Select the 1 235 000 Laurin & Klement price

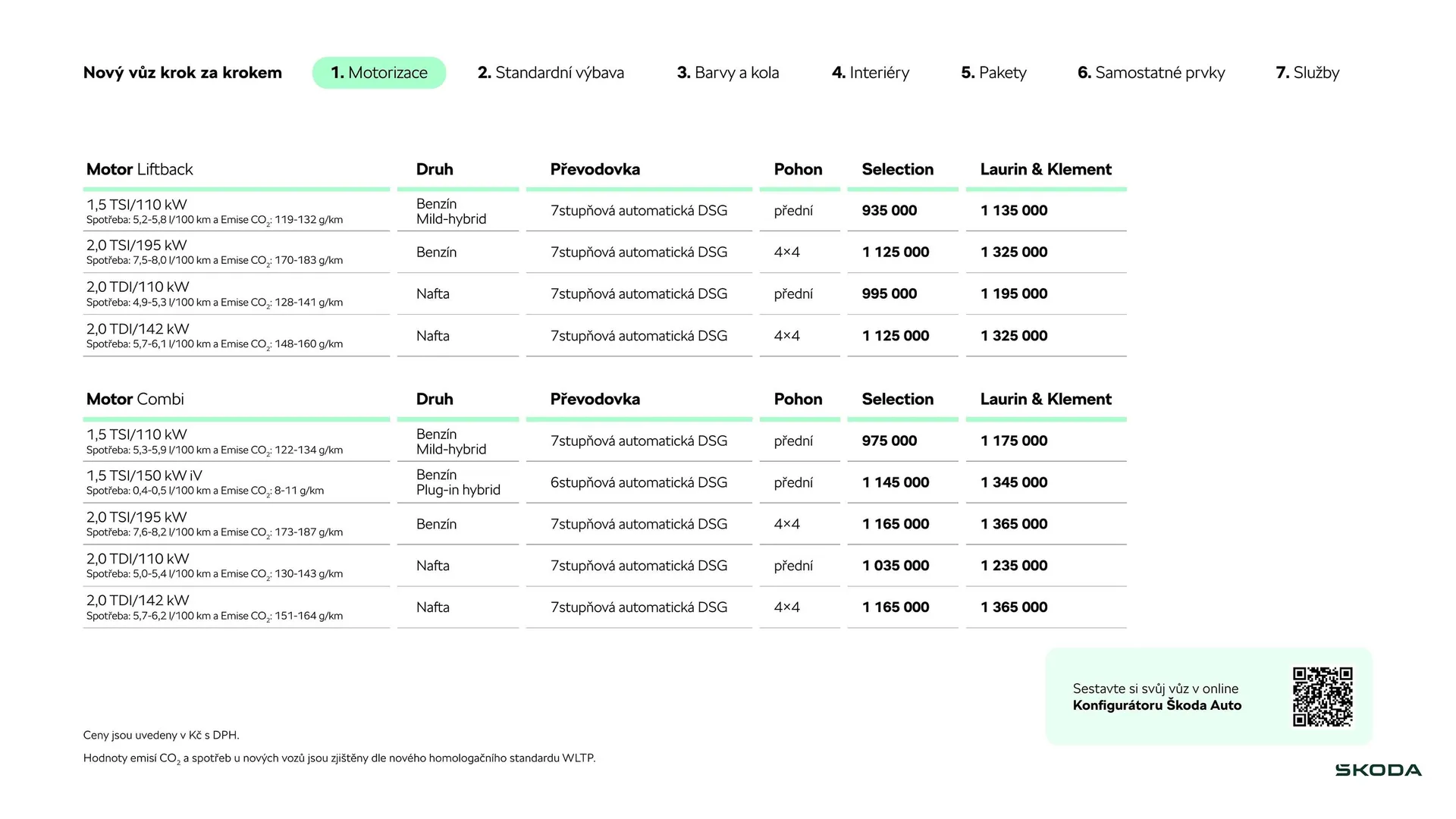[1014, 566]
